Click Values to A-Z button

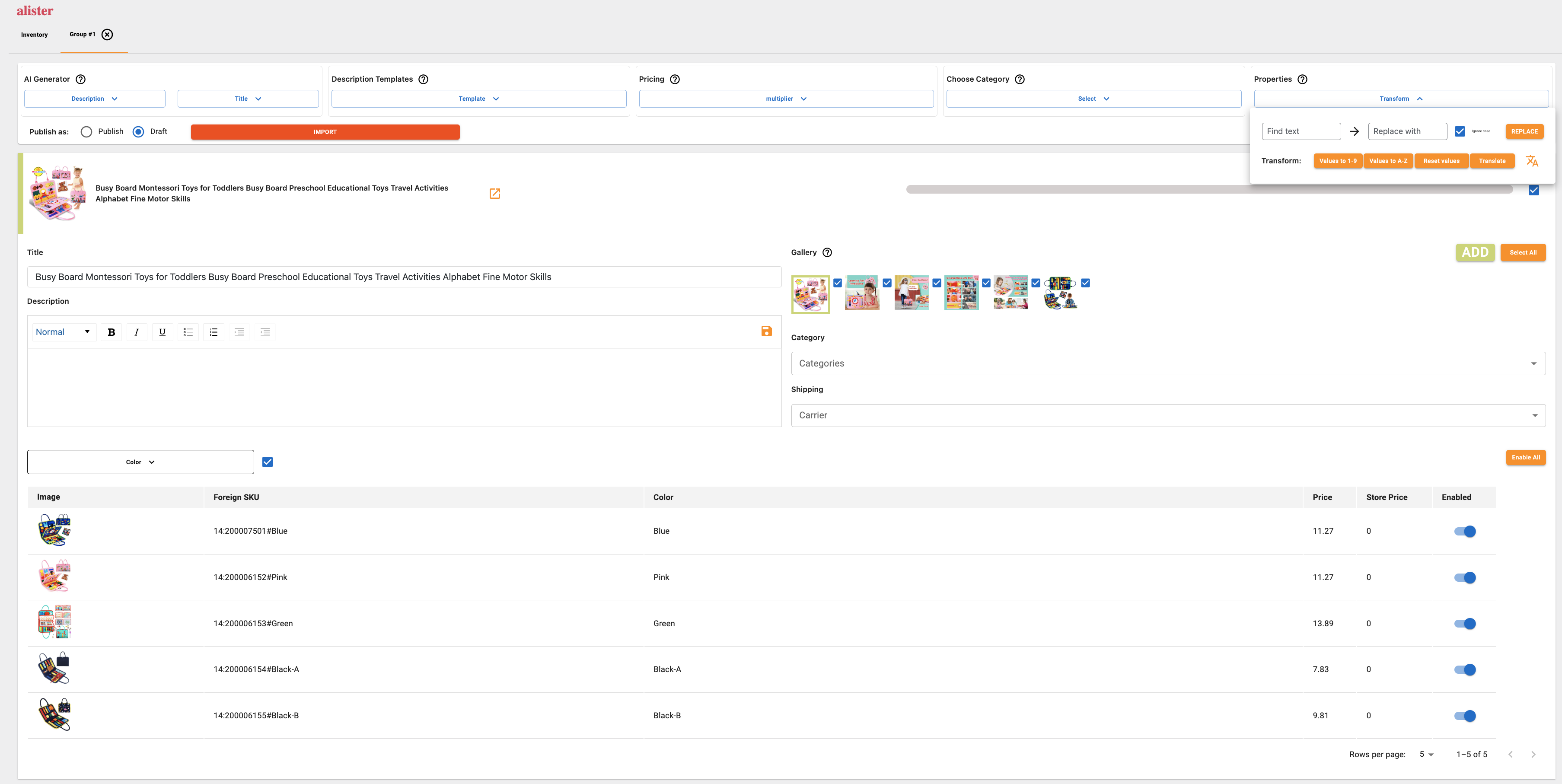tap(1388, 161)
